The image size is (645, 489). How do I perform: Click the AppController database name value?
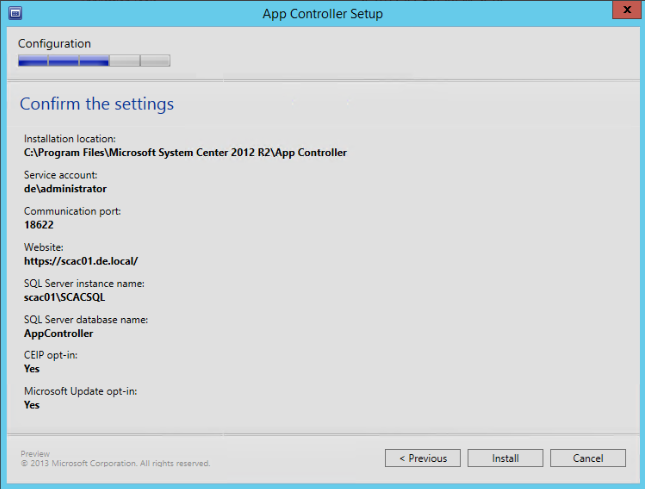pyautogui.click(x=58, y=333)
